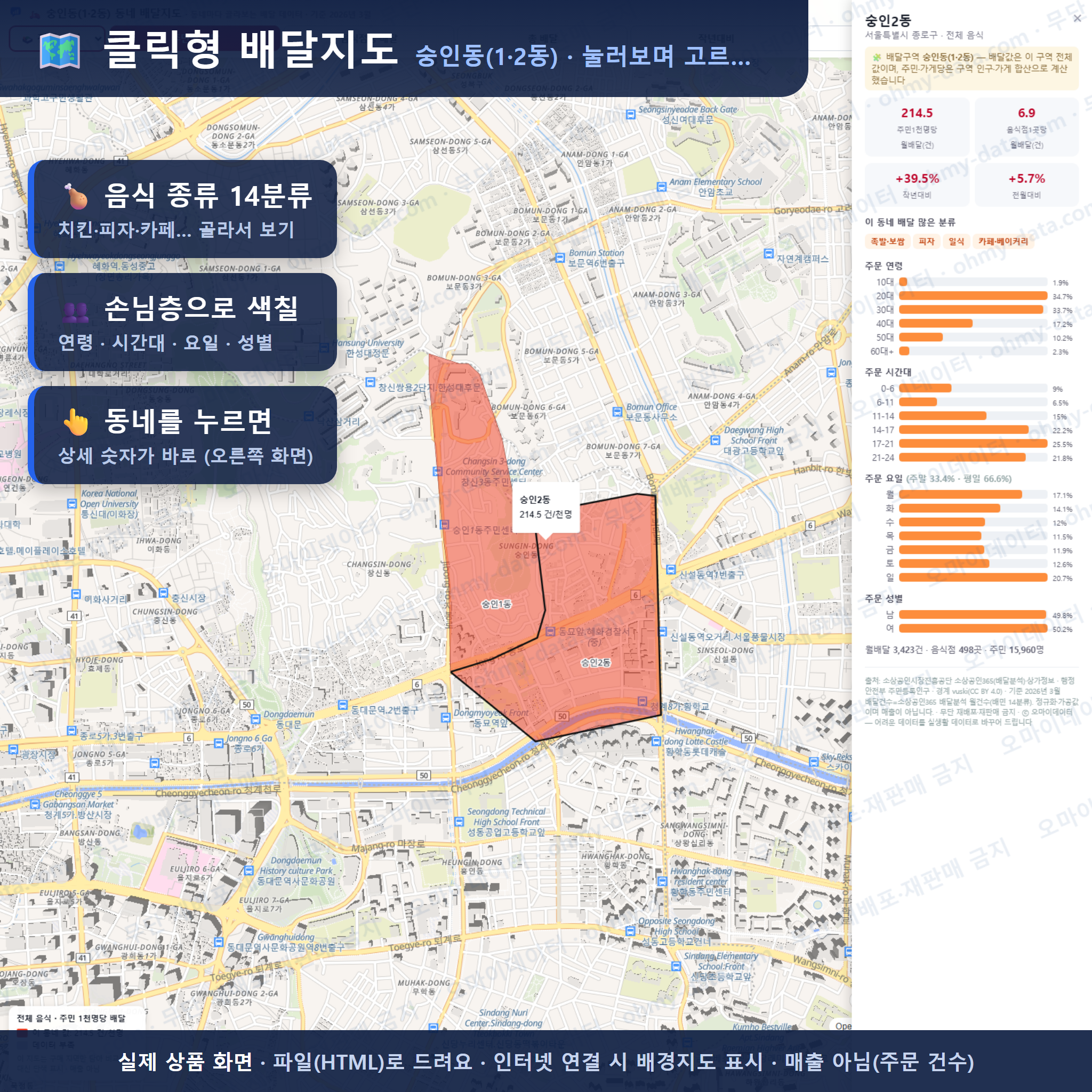Select the Seongdong Technical High School Front stop icon
This screenshot has height=1092, width=1092.
[460, 822]
